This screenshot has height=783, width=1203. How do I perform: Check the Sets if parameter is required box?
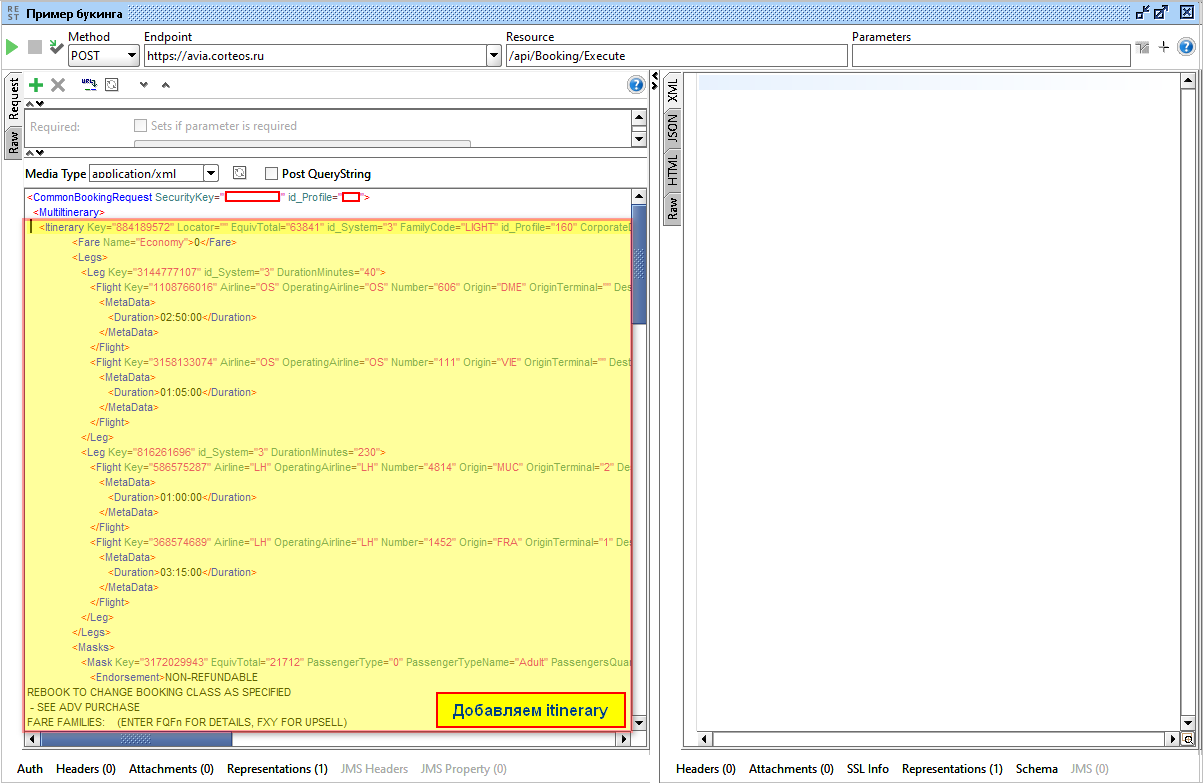pos(141,126)
